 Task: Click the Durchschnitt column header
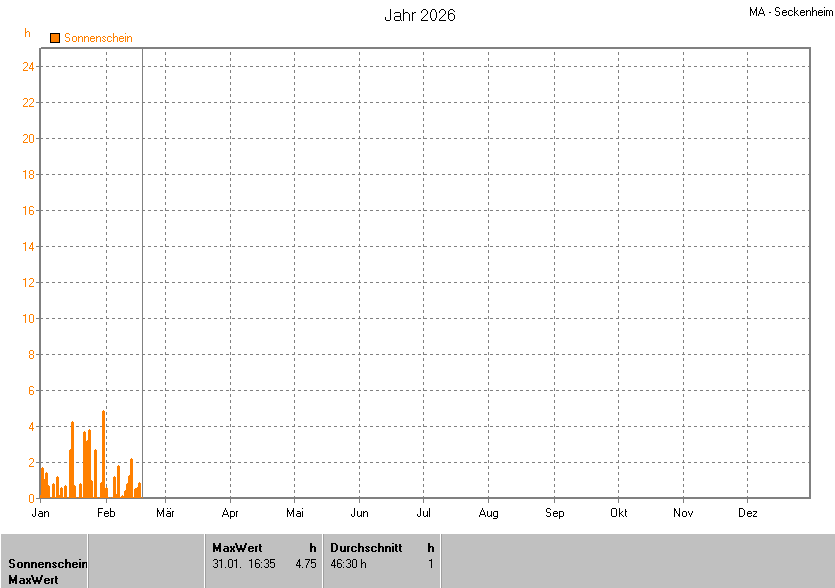366,547
